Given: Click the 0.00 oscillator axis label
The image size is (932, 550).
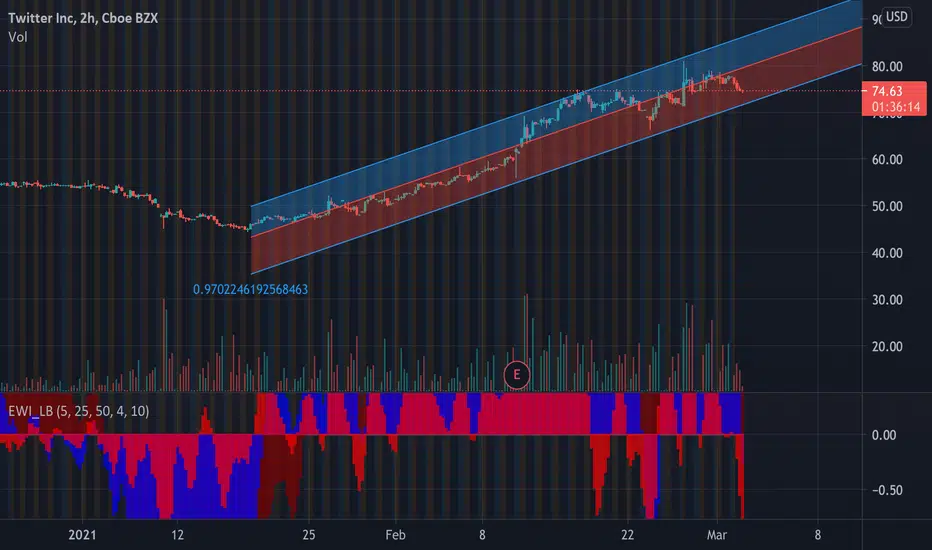Looking at the screenshot, I should point(884,435).
